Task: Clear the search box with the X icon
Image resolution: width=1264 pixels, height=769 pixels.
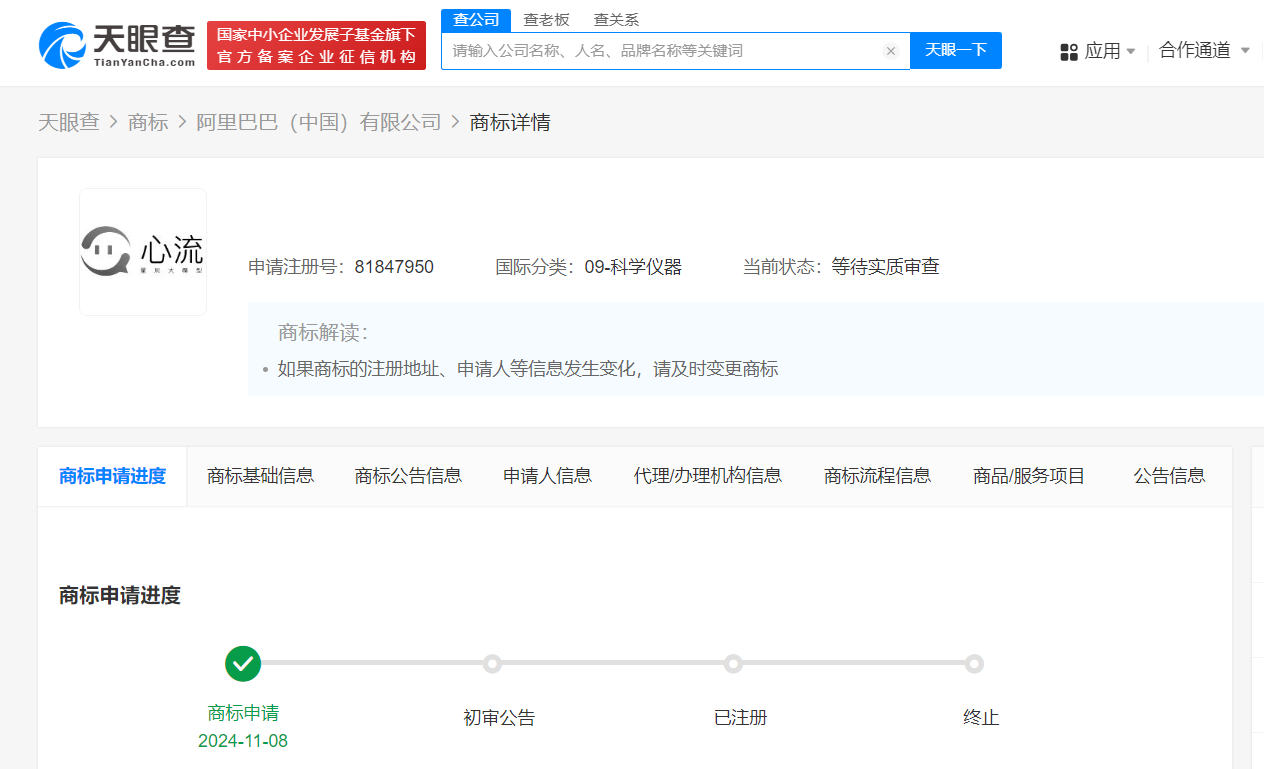Action: (x=890, y=51)
